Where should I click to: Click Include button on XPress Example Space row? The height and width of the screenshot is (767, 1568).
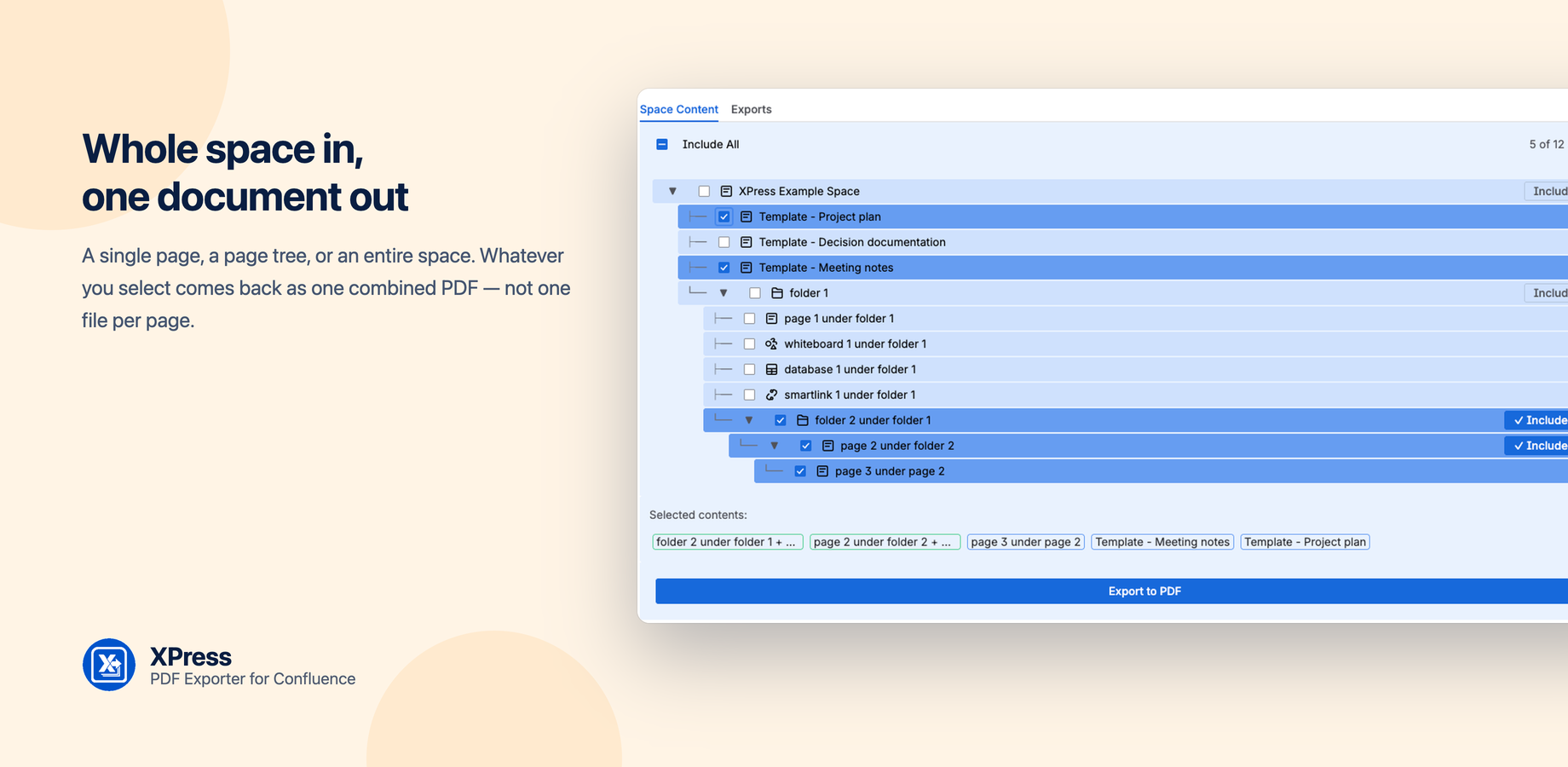pos(1547,191)
